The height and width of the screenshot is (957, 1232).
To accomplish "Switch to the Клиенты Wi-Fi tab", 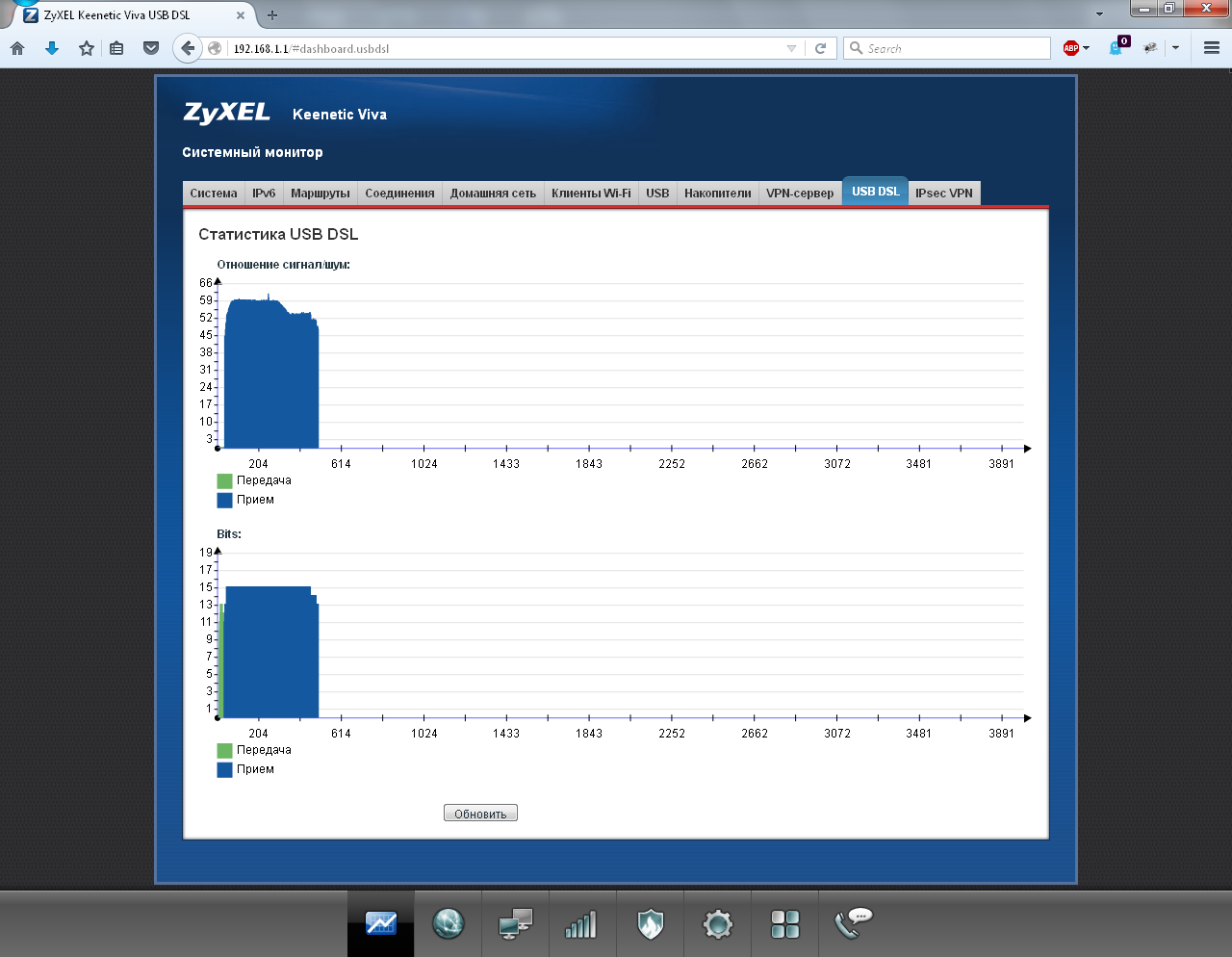I will click(x=591, y=194).
